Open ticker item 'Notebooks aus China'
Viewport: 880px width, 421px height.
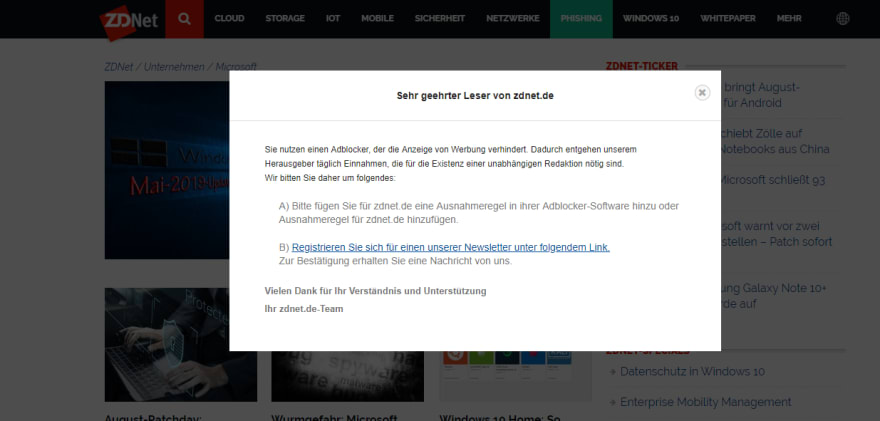pos(775,141)
